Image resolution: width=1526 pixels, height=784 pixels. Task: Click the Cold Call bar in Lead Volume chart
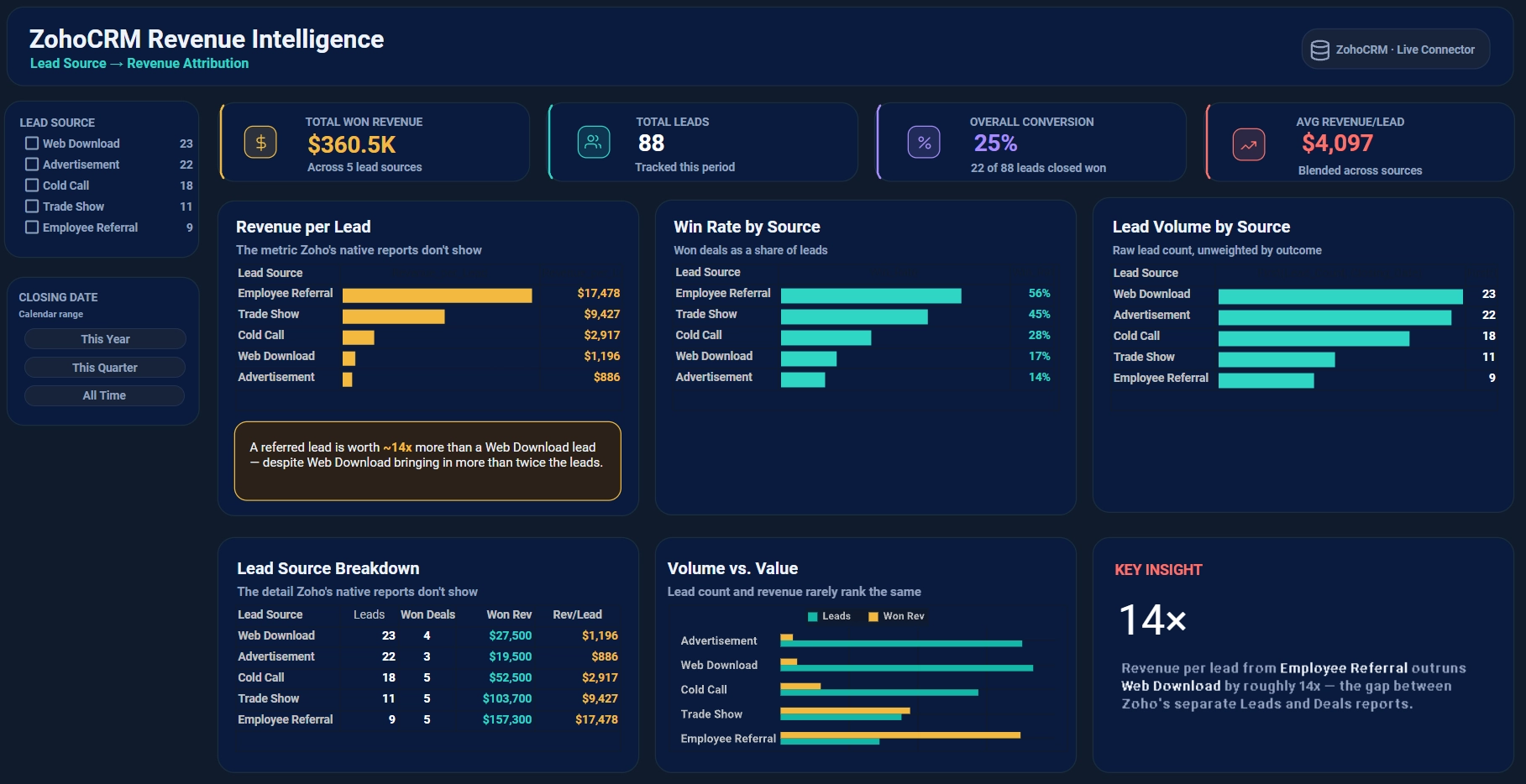(1314, 337)
